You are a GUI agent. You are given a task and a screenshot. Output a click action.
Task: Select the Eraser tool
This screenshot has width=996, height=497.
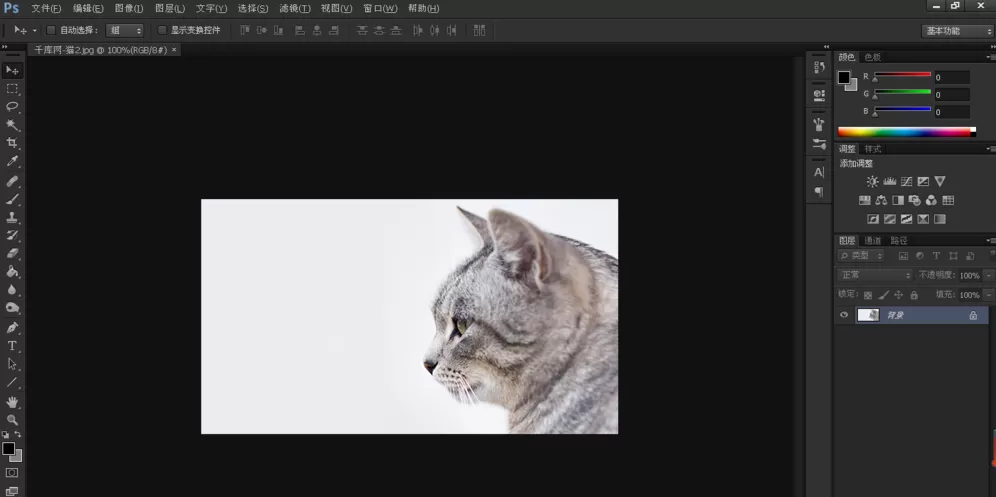12,253
